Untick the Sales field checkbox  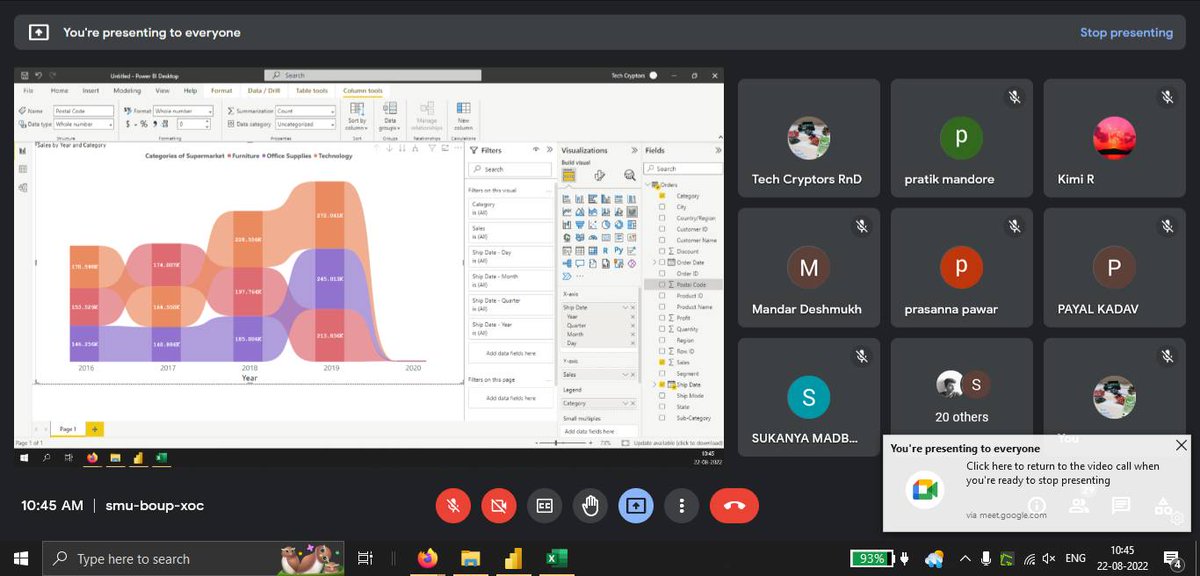click(661, 362)
